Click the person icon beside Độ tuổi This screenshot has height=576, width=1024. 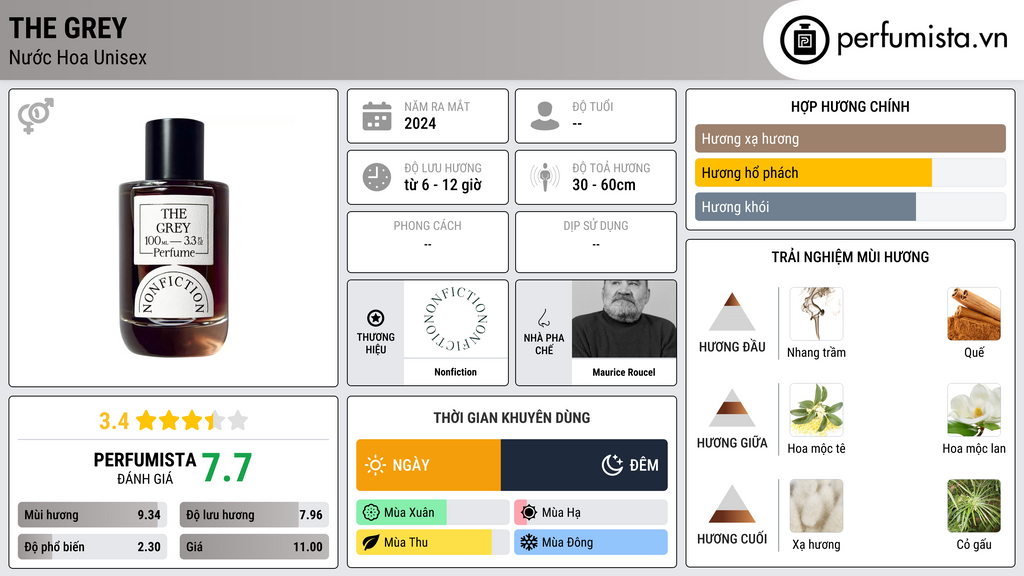coord(545,116)
